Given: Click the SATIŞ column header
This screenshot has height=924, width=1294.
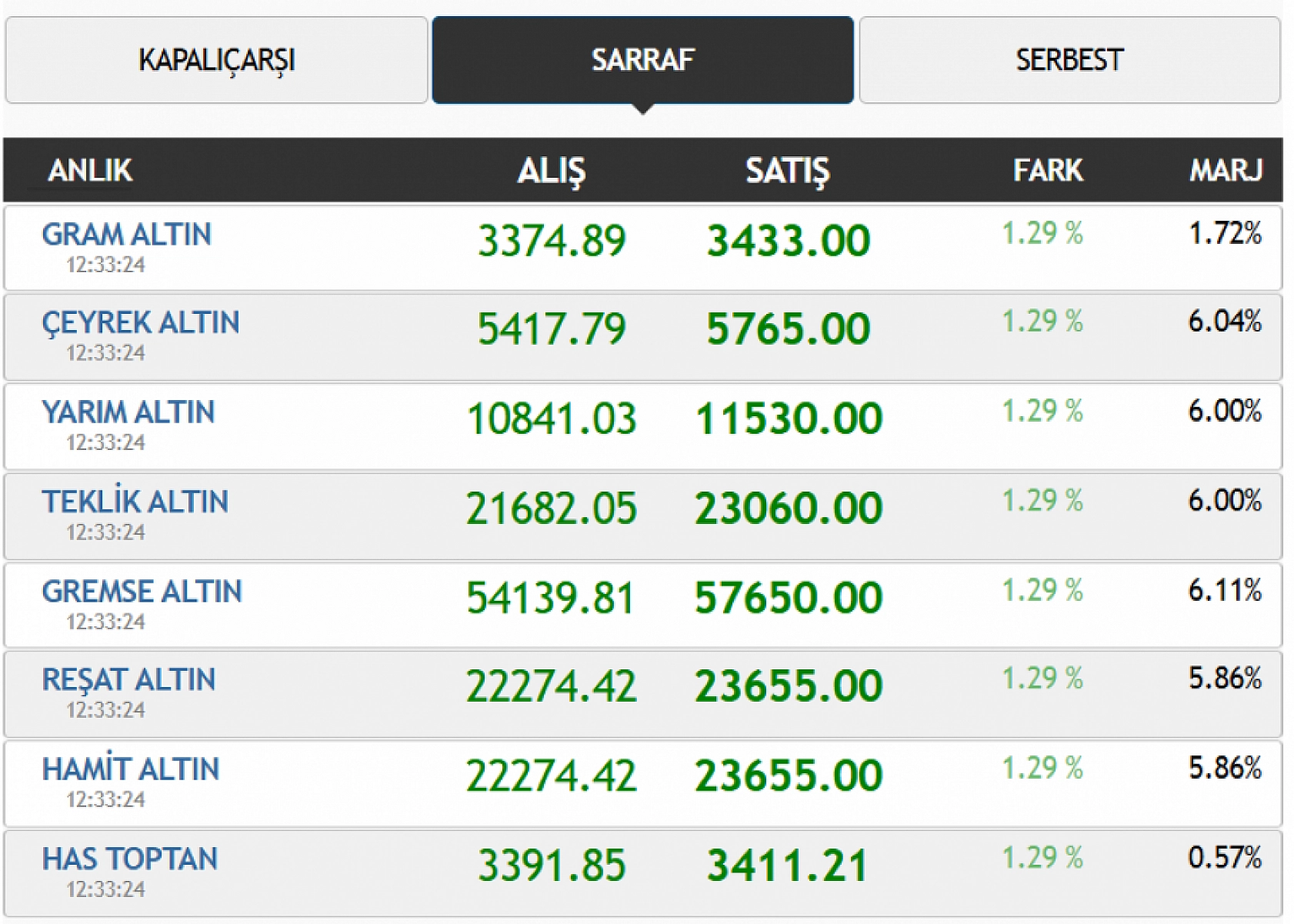Looking at the screenshot, I should point(787,170).
